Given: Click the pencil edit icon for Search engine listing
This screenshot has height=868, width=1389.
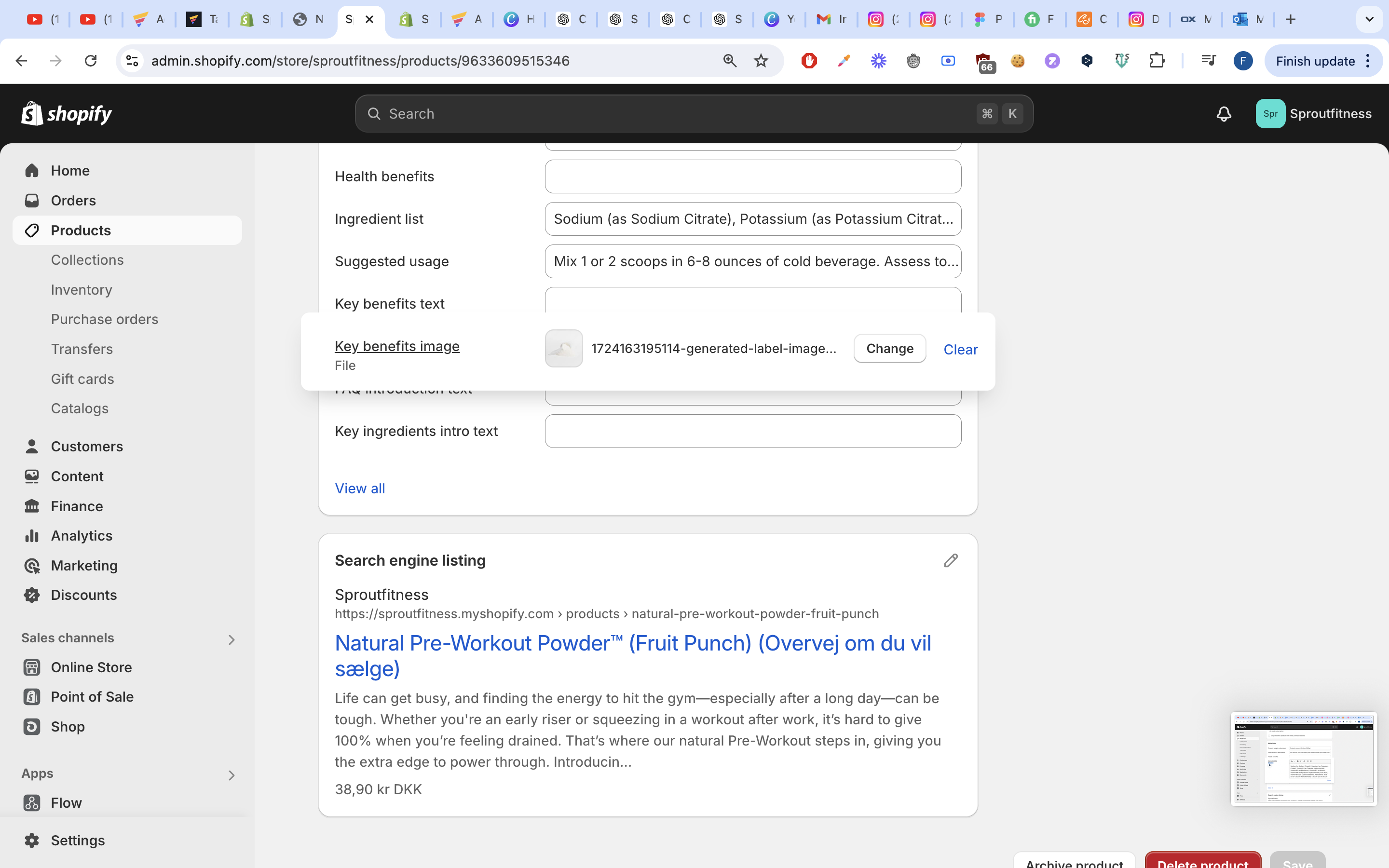Looking at the screenshot, I should pos(951,560).
